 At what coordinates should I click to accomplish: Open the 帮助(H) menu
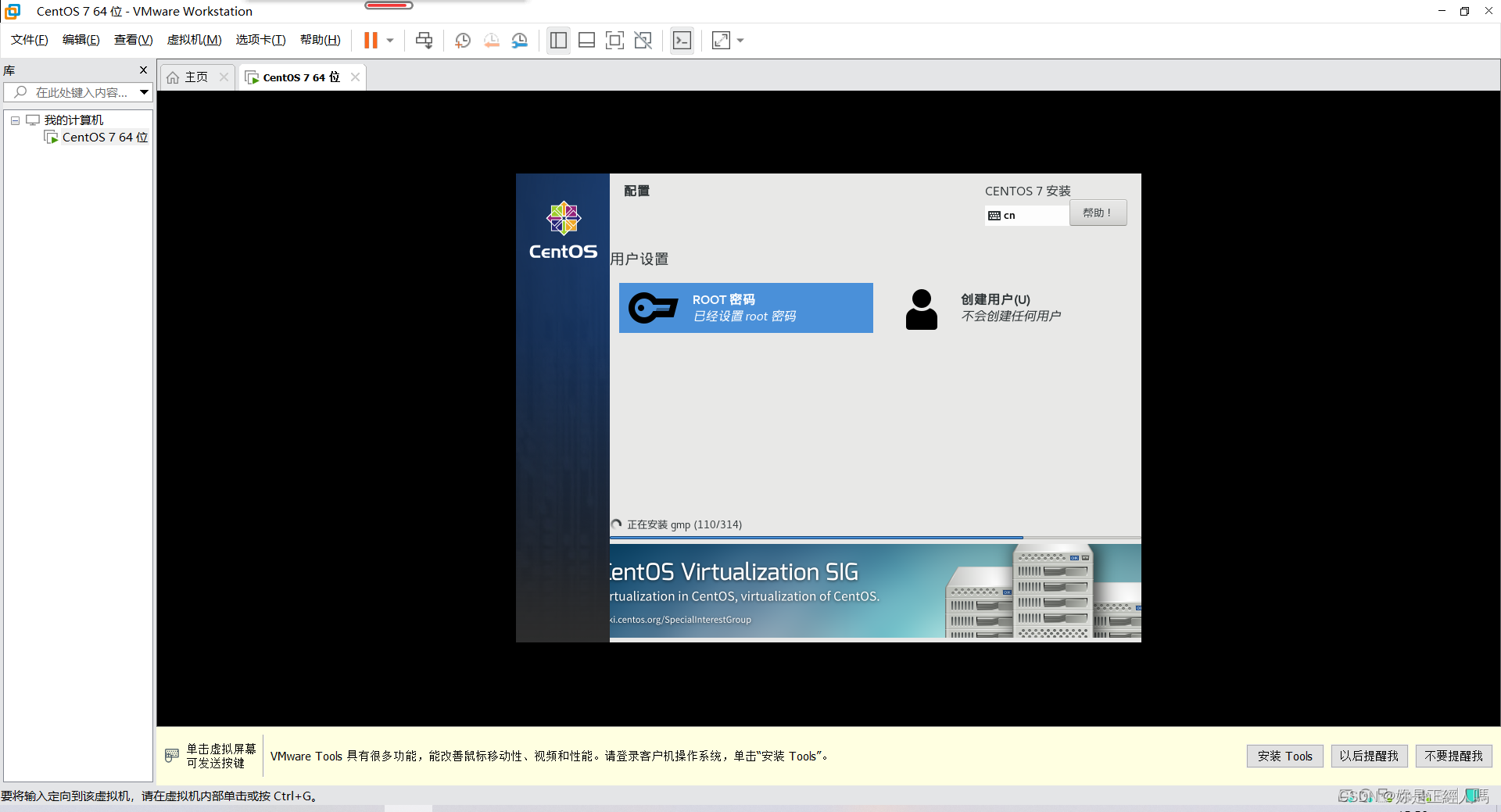[x=321, y=40]
